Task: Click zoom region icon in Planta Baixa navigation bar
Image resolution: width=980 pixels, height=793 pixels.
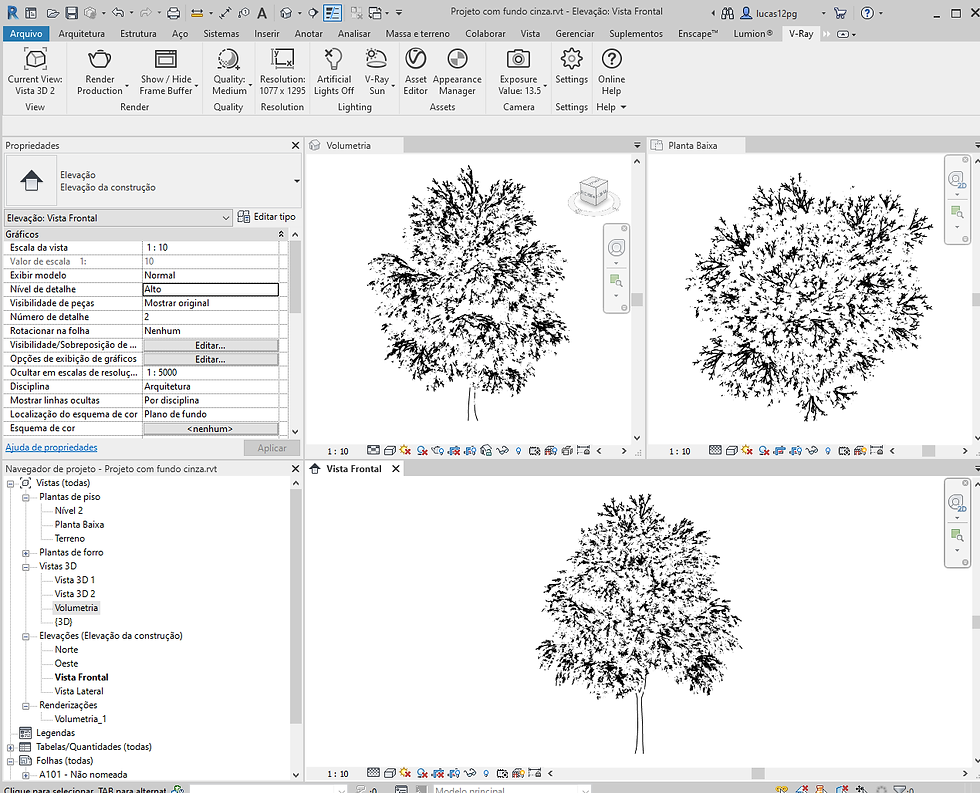Action: pyautogui.click(x=957, y=212)
